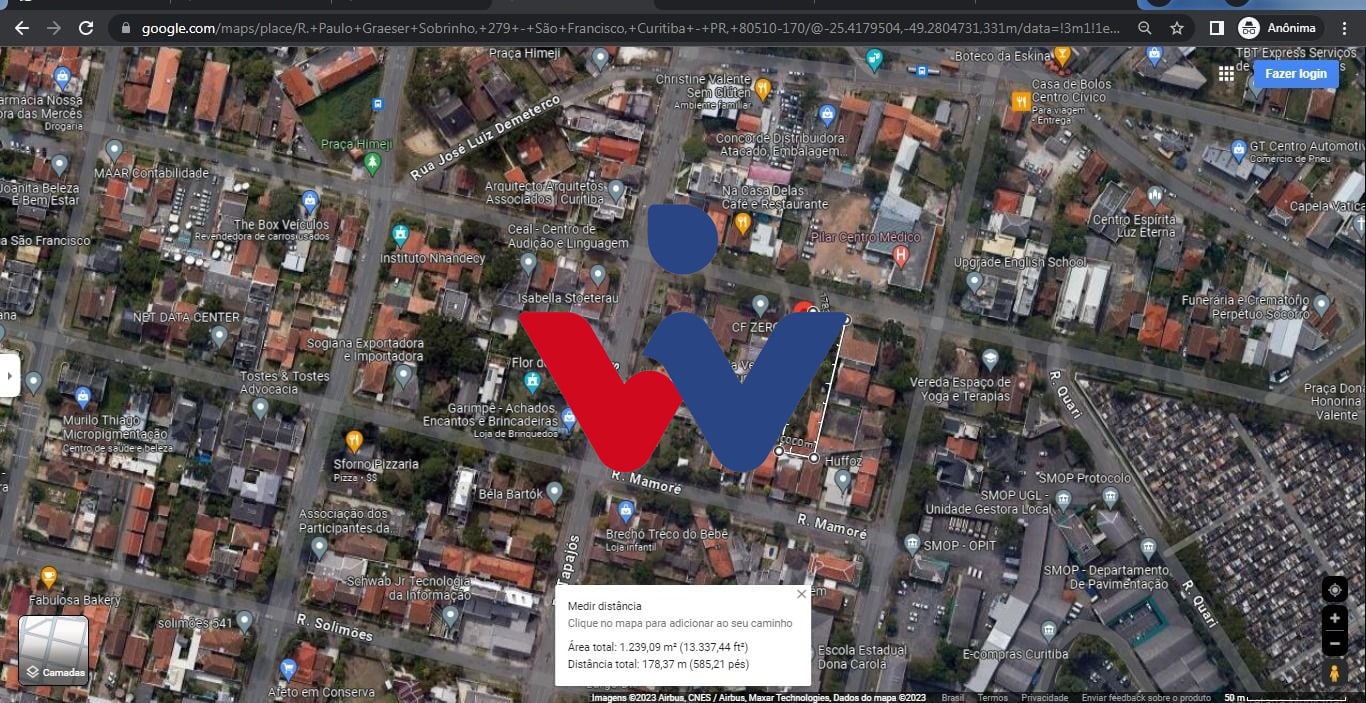Image resolution: width=1366 pixels, height=703 pixels.
Task: Select the Casa de Bolos pin
Action: coord(1020,100)
